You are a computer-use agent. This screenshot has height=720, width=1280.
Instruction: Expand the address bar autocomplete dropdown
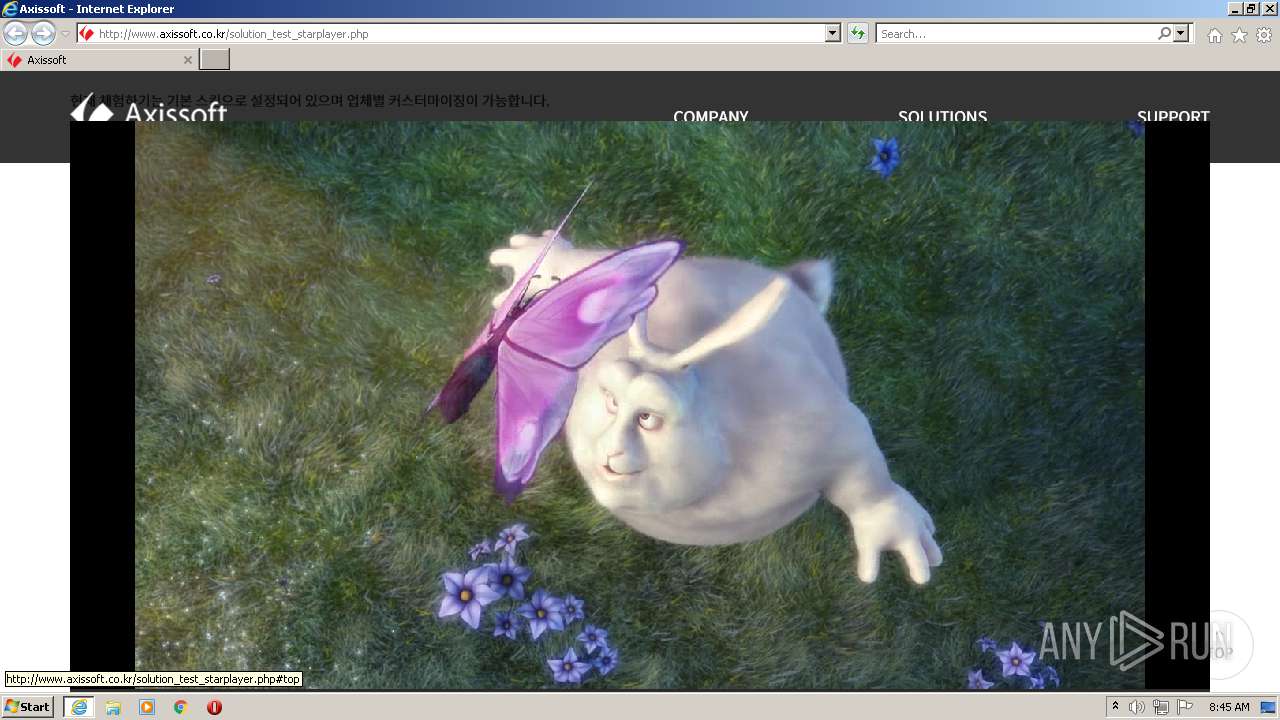[x=833, y=34]
